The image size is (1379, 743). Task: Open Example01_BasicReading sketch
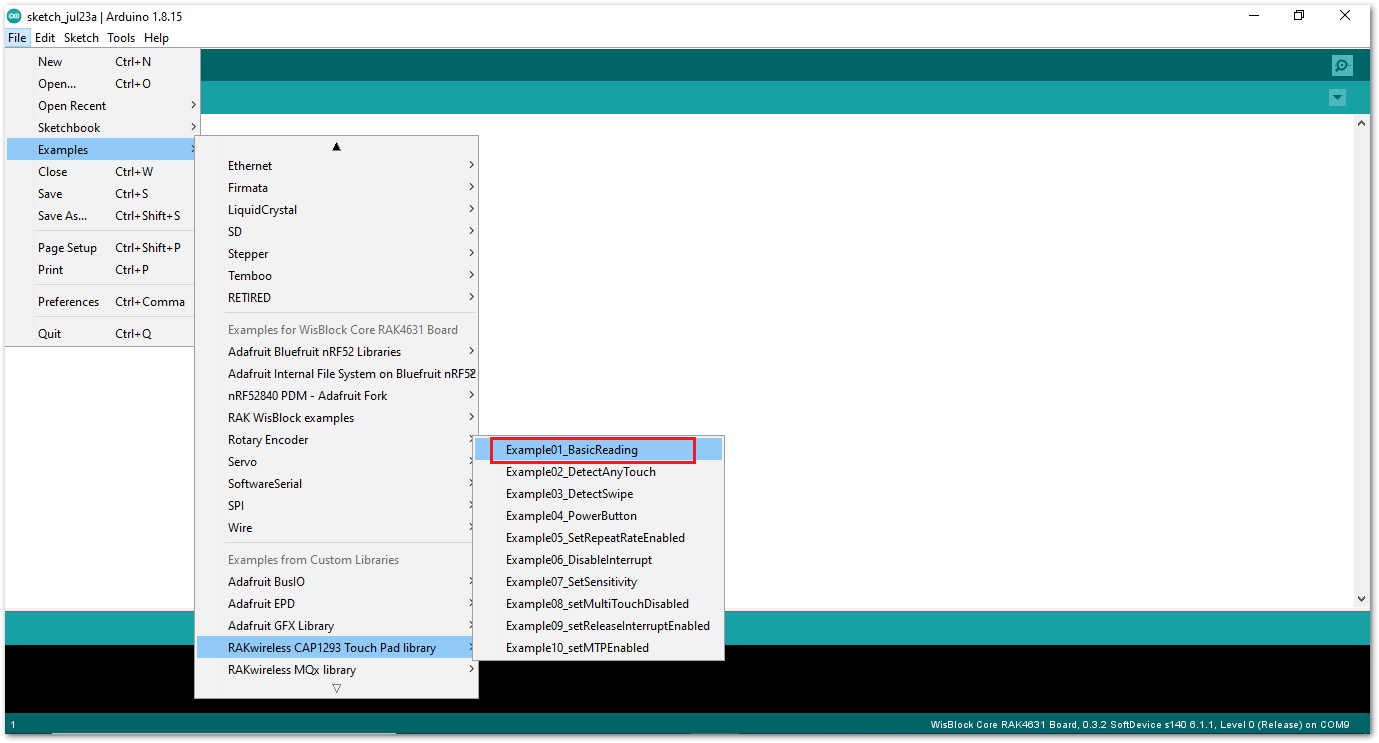[x=598, y=450]
